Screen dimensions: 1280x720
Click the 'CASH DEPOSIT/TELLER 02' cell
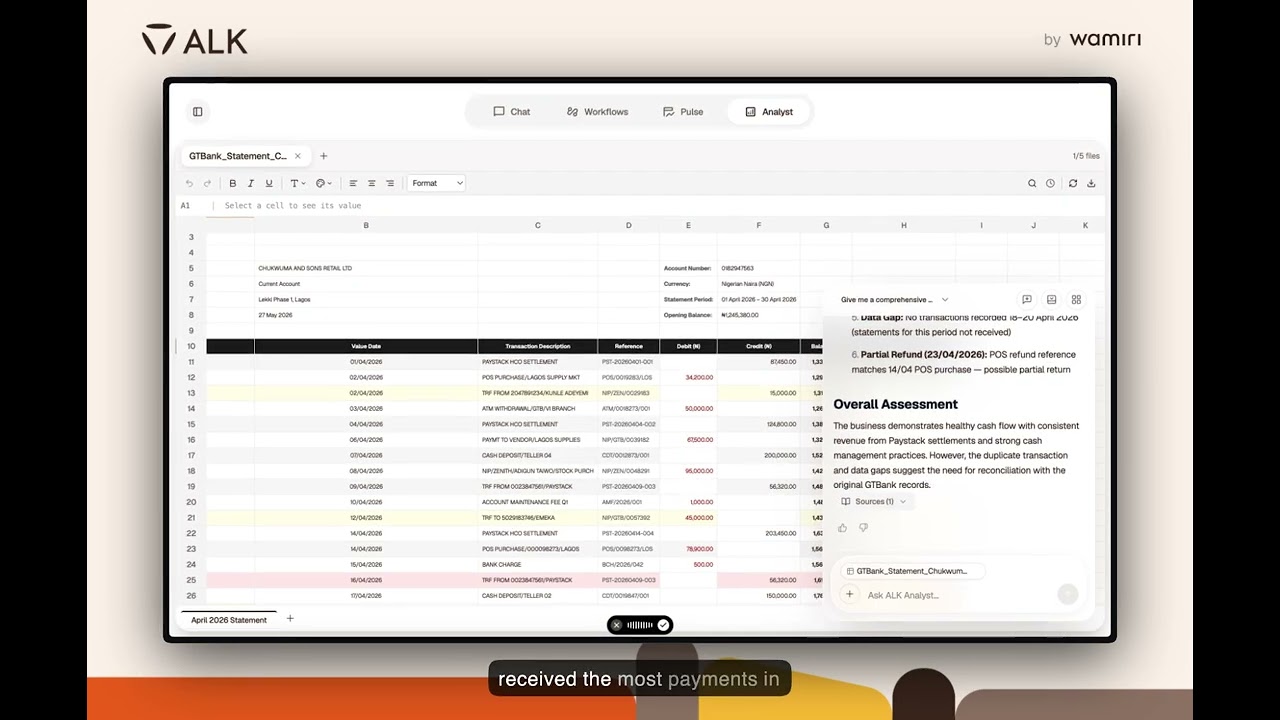(x=538, y=596)
